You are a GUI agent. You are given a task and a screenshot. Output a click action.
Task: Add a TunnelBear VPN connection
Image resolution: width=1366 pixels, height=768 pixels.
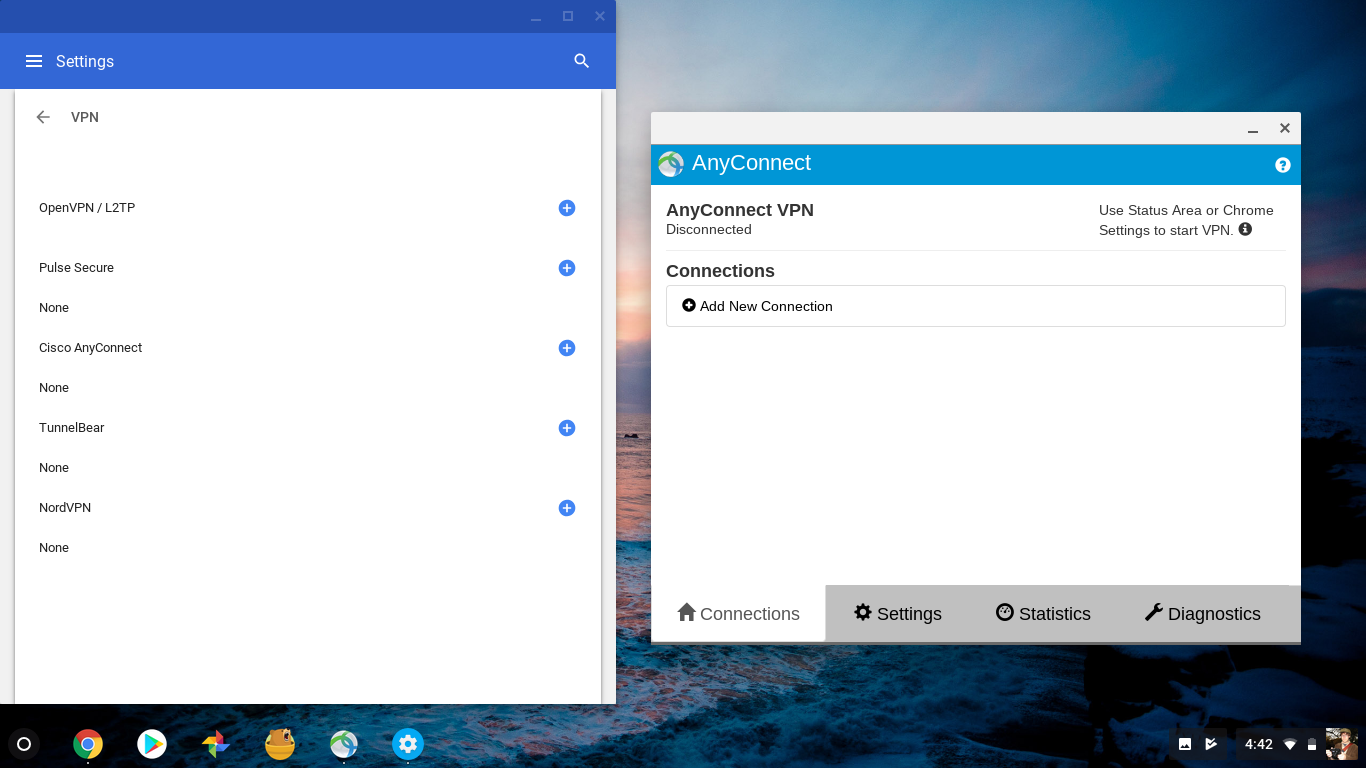[x=567, y=428]
